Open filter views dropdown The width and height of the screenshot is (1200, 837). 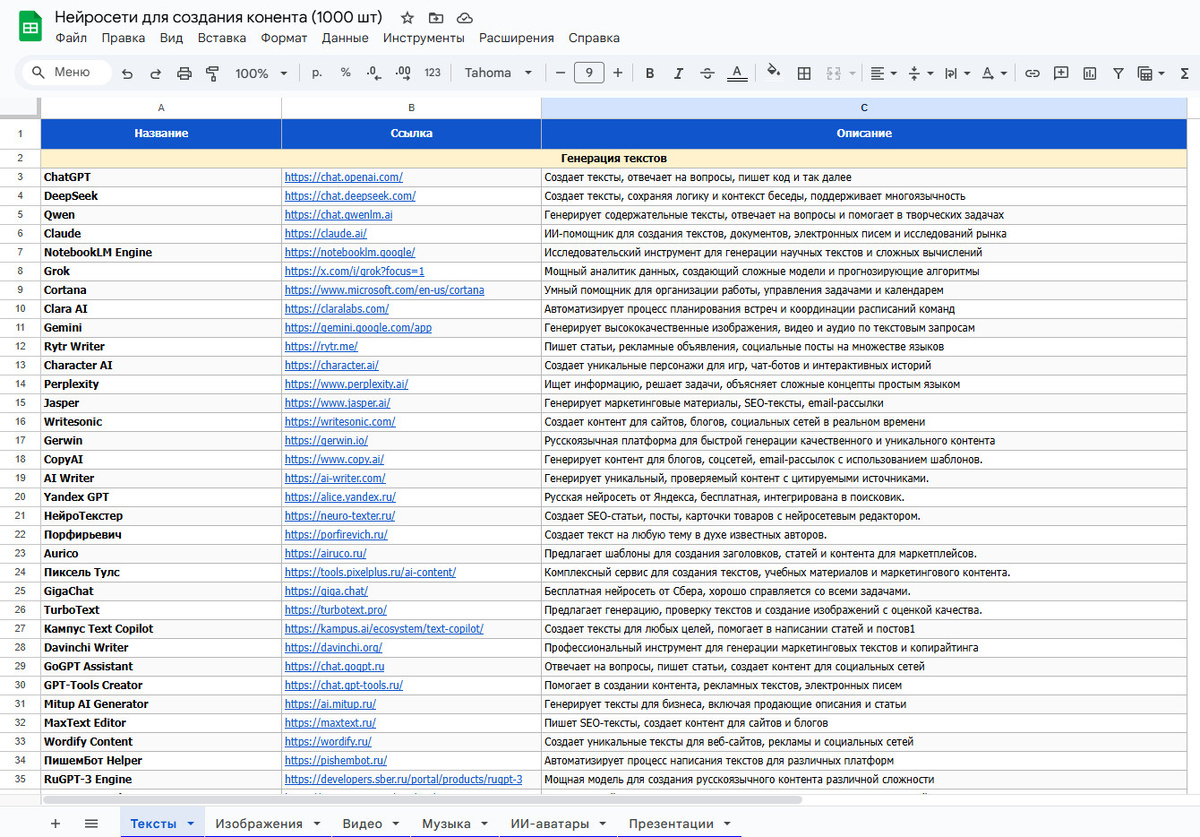pos(1151,73)
